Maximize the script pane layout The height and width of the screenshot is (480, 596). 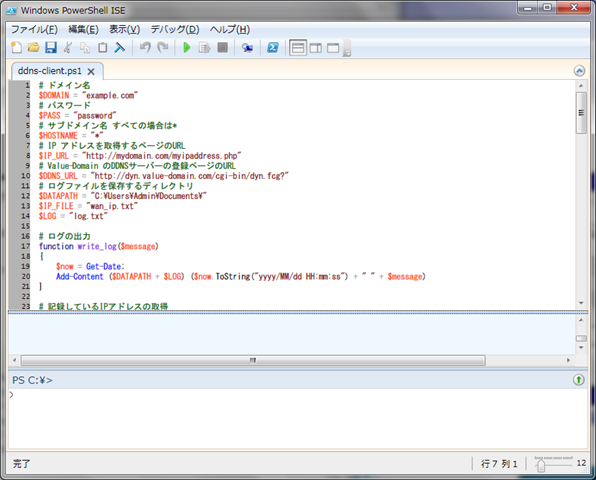(x=333, y=48)
